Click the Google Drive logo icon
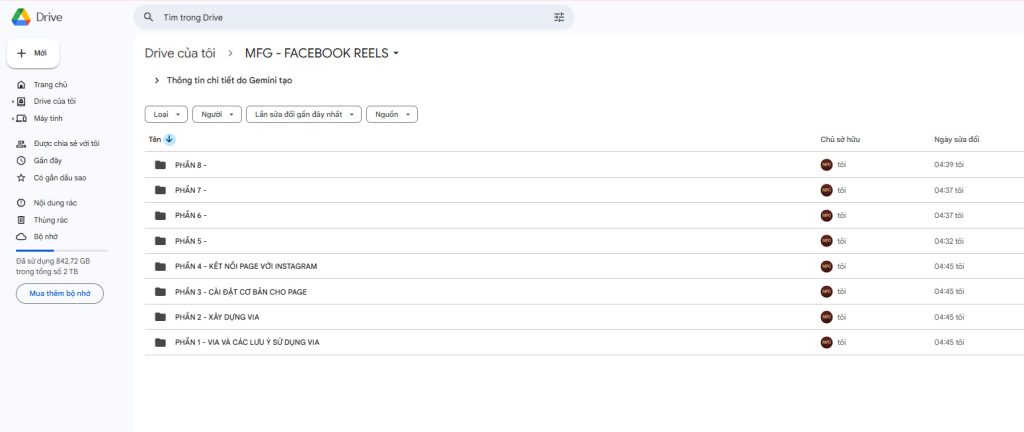 (20, 17)
